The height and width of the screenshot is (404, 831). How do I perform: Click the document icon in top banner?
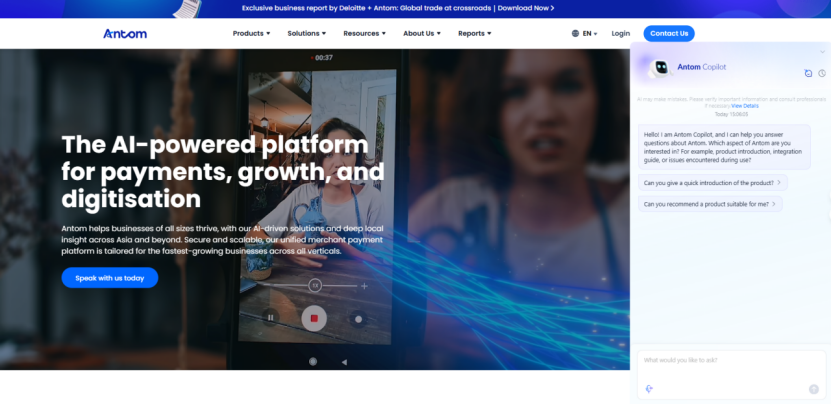(x=189, y=8)
